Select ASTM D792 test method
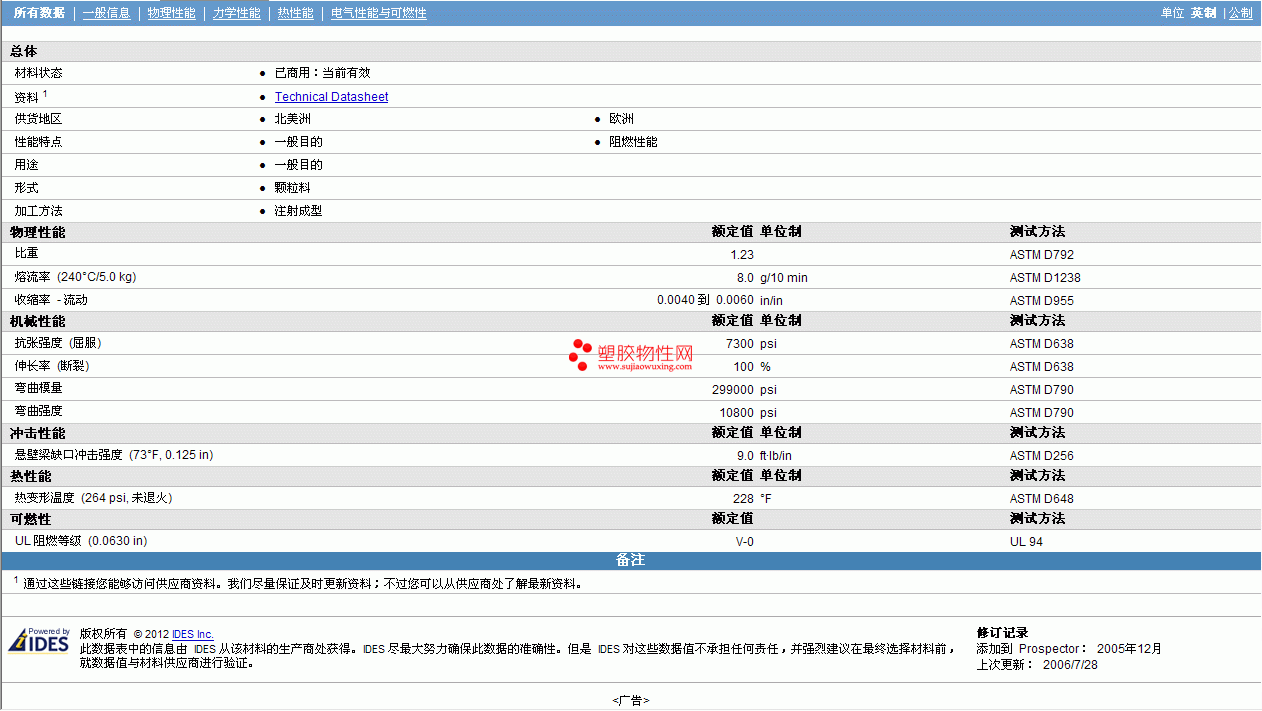 click(1042, 255)
